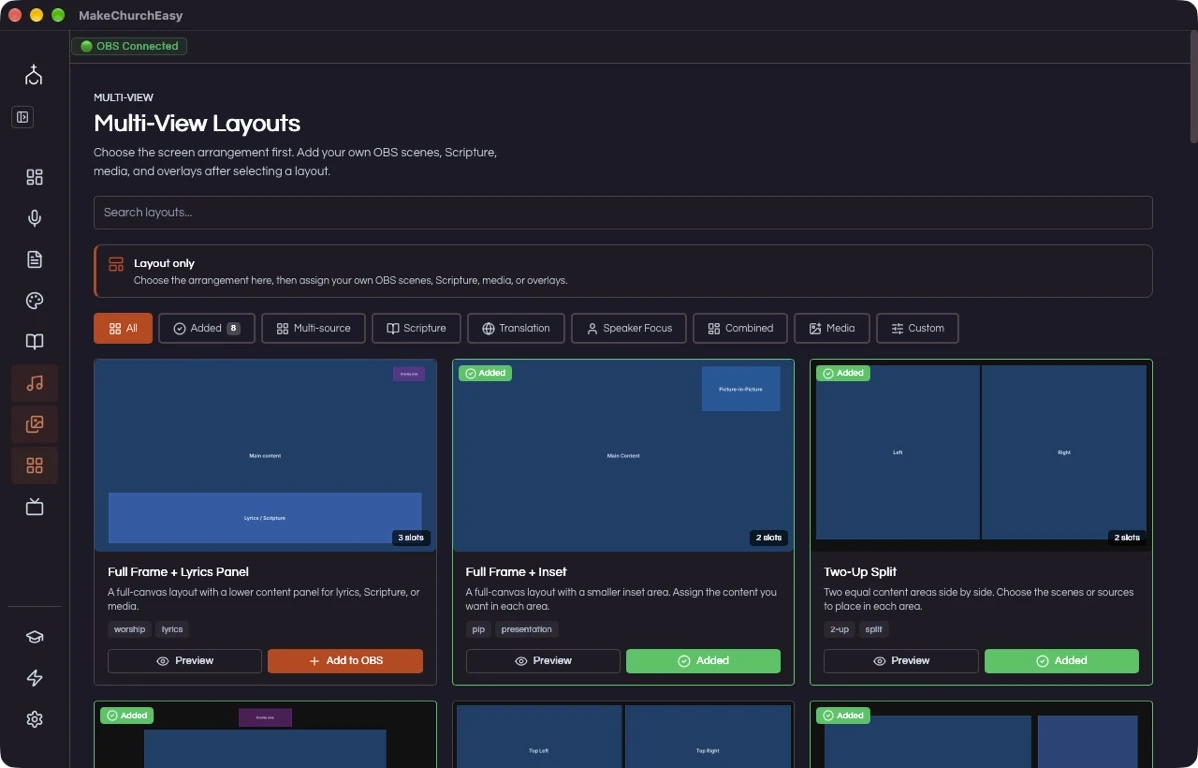Screen dimensions: 1198x768
Task: Click the vertical scrollbar on the right
Action: coord(1193,88)
